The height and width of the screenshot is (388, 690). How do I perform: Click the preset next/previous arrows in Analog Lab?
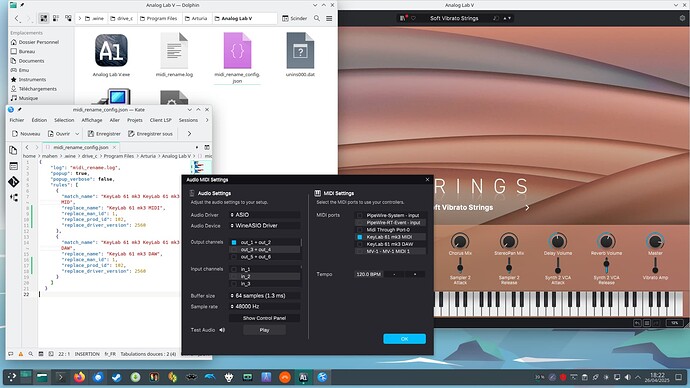[x=507, y=18]
